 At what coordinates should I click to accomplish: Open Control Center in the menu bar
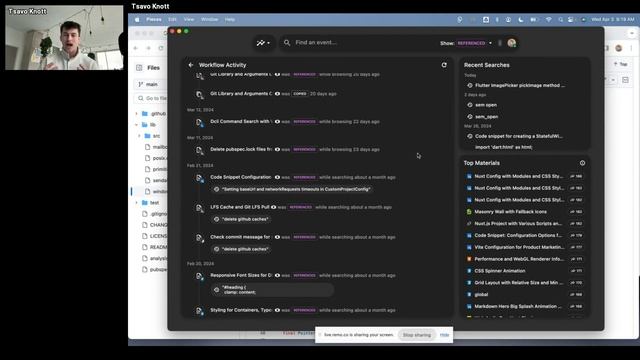(570, 20)
